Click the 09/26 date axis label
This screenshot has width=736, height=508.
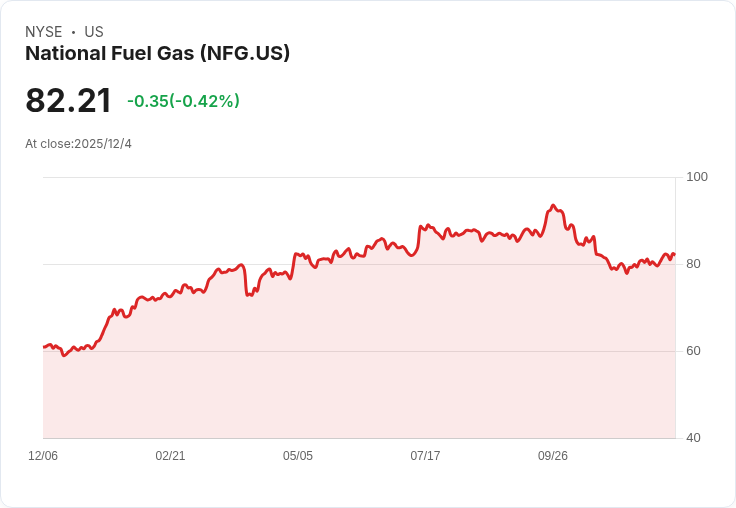click(x=553, y=456)
